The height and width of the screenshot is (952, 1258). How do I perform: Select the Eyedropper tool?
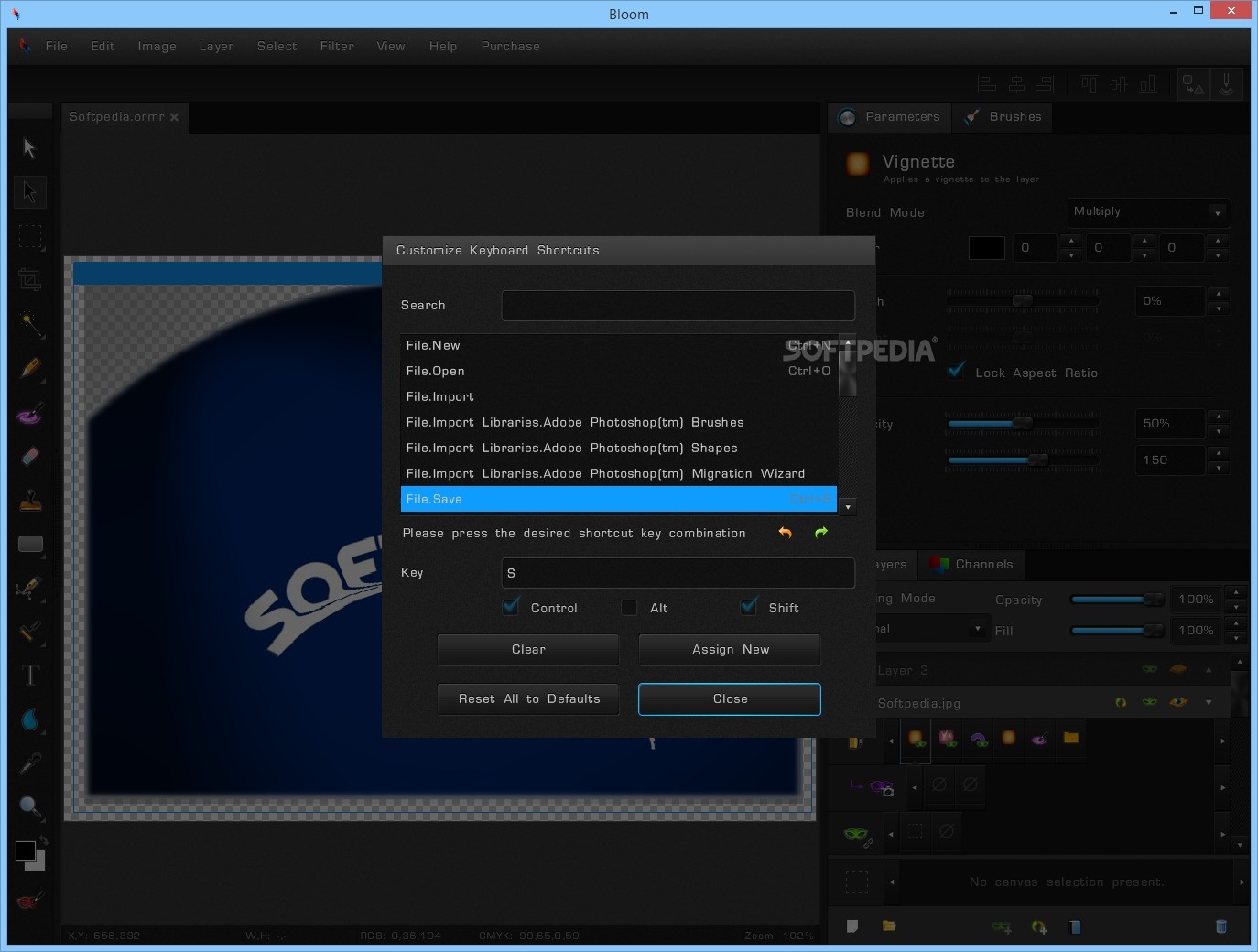coord(30,763)
